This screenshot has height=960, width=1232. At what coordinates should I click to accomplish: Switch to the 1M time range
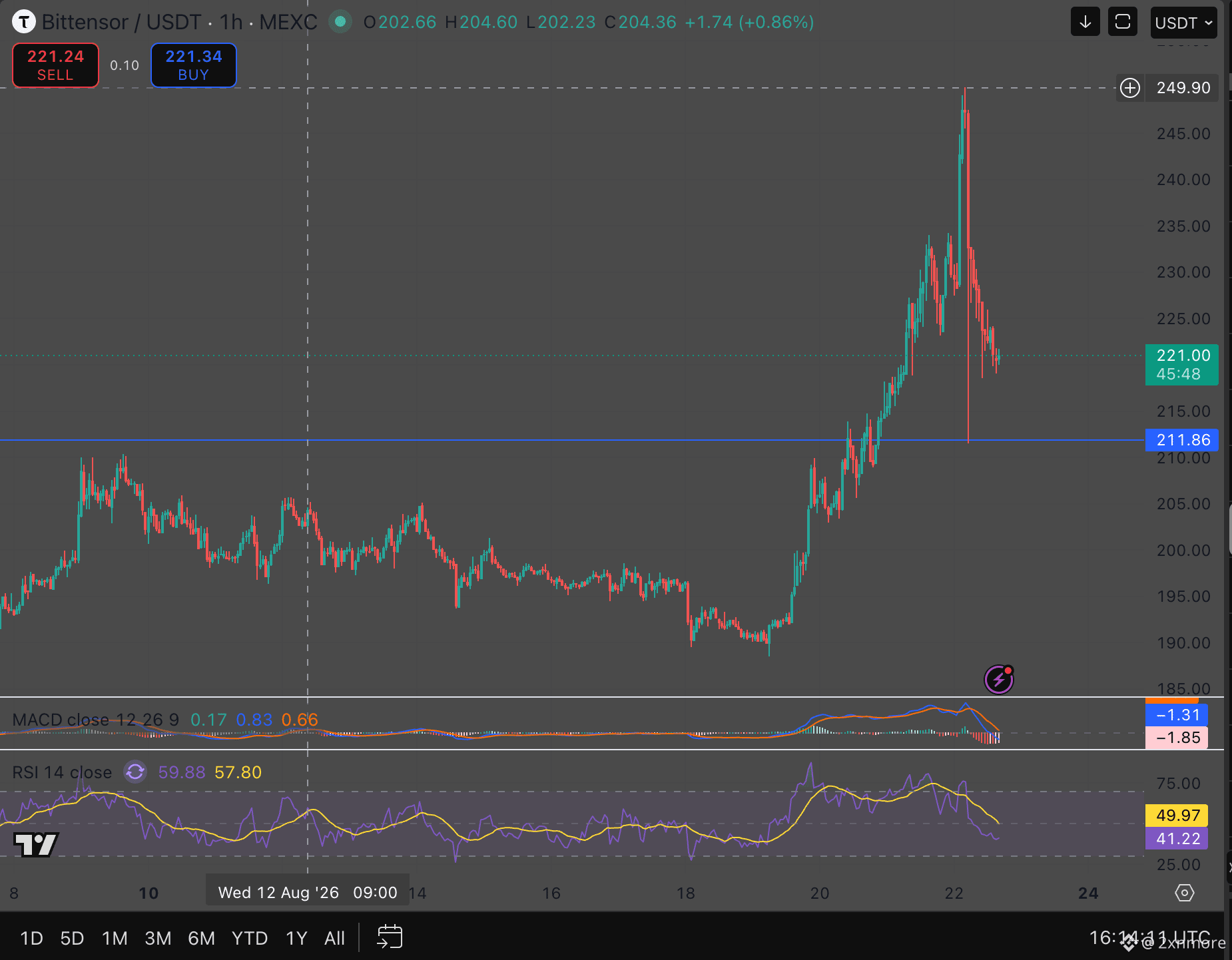click(115, 938)
